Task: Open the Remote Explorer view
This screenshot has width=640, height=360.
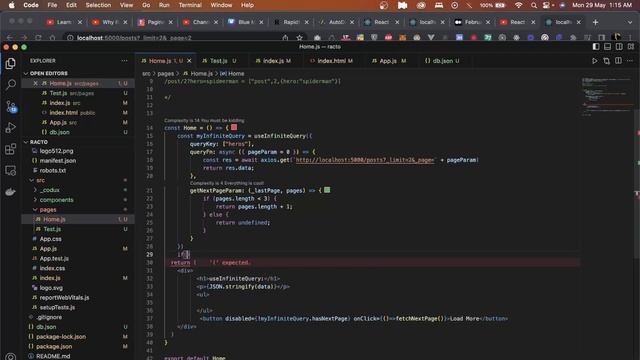Action: point(11,170)
